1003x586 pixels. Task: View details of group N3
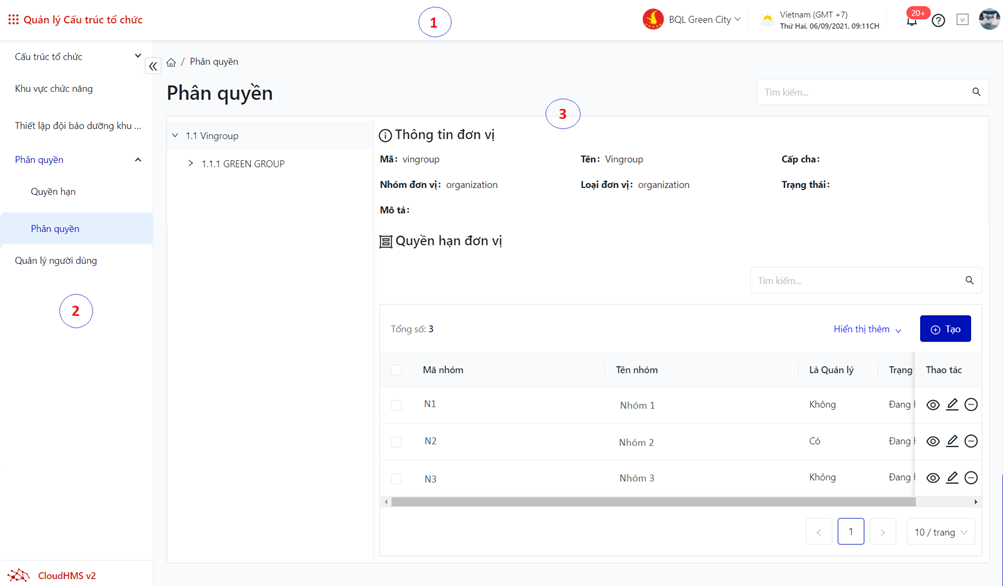click(933, 478)
